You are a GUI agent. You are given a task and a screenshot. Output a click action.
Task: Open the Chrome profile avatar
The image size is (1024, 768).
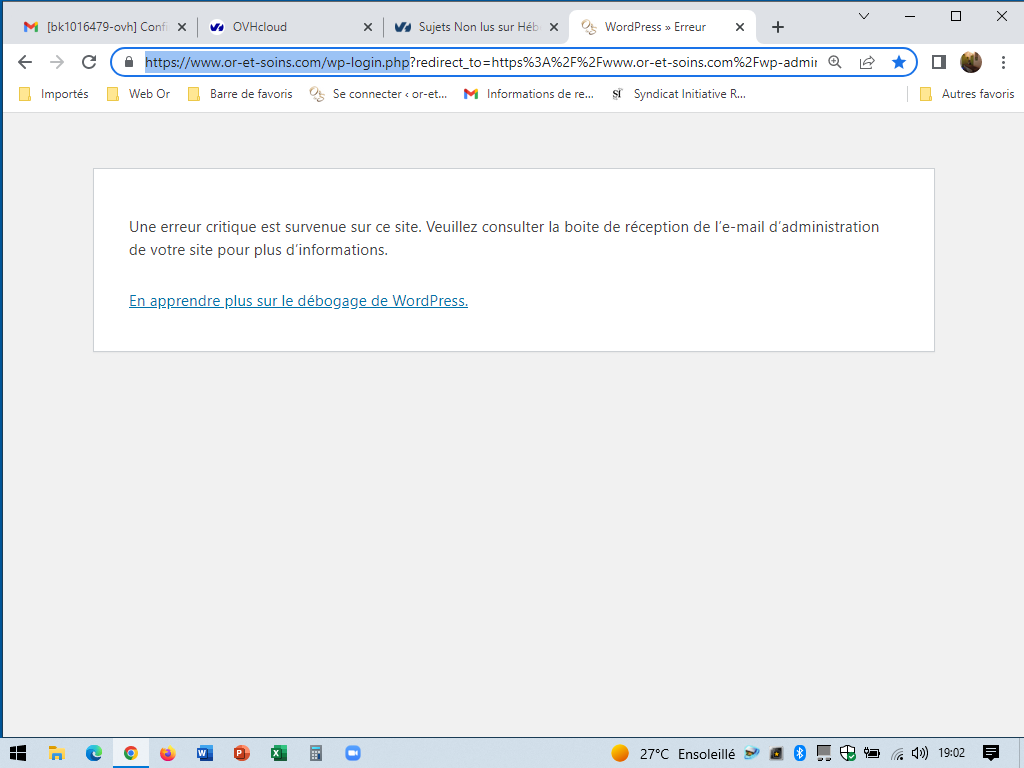970,62
